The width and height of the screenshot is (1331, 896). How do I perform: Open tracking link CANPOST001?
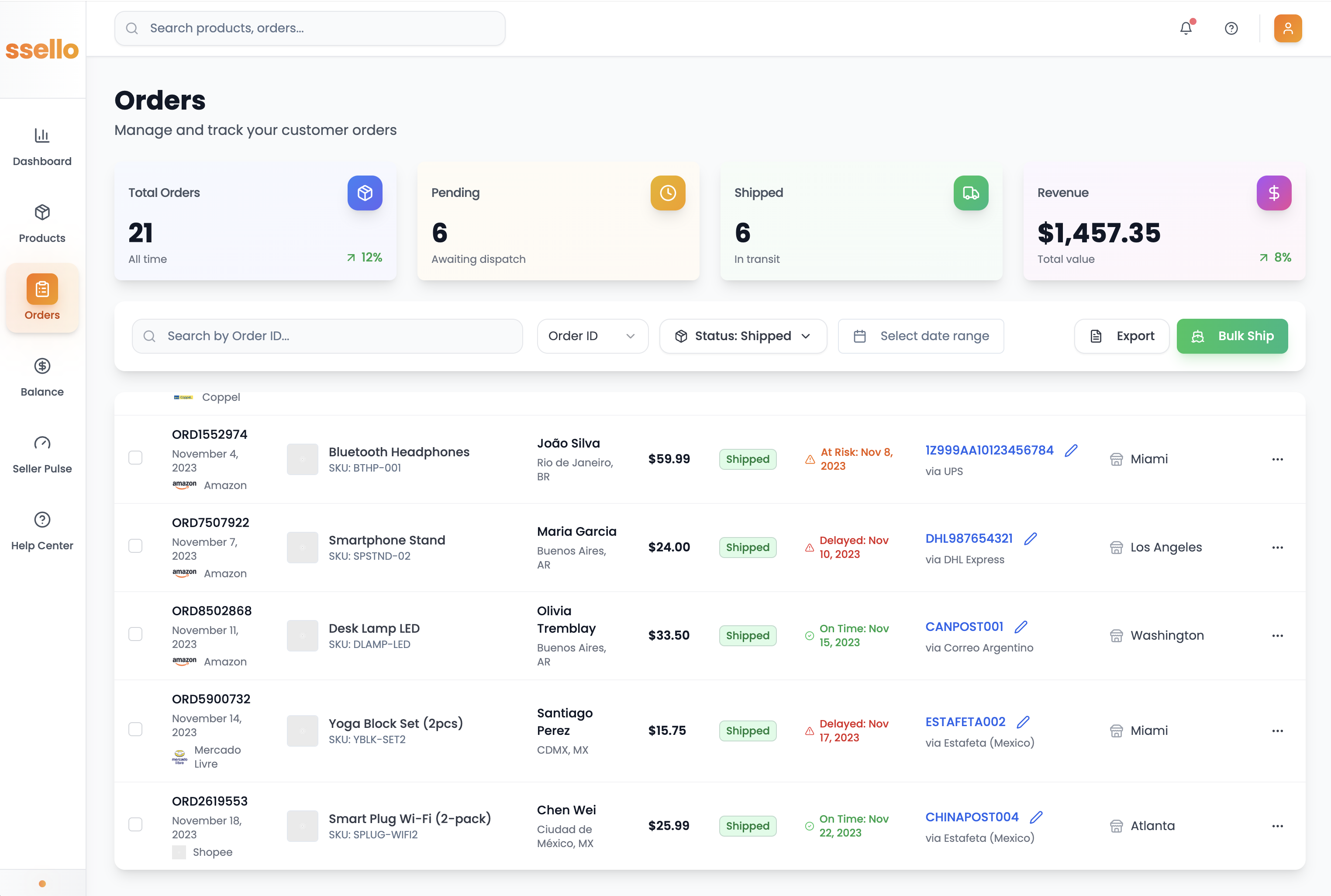(964, 626)
